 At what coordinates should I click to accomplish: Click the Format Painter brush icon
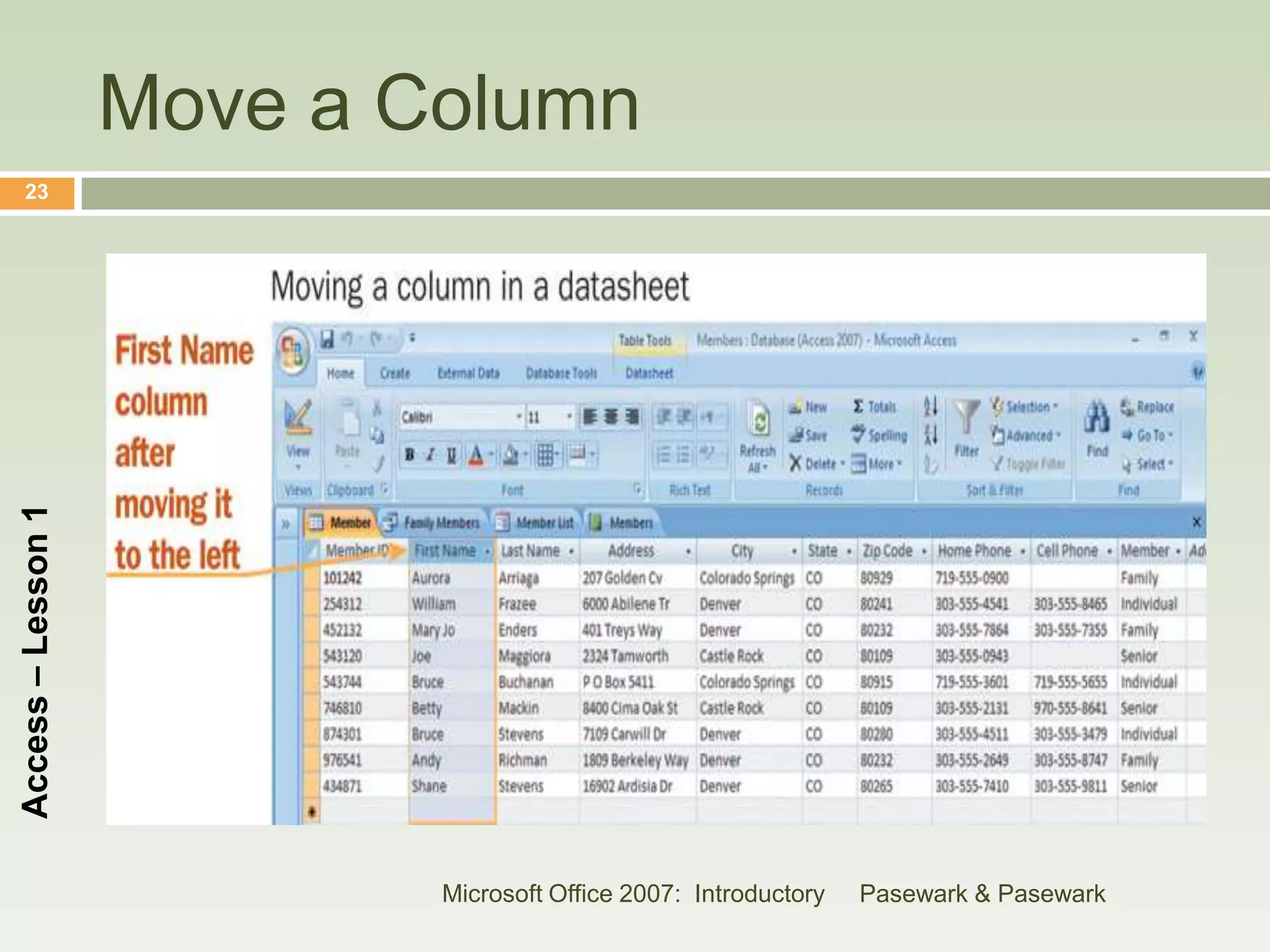[378, 464]
